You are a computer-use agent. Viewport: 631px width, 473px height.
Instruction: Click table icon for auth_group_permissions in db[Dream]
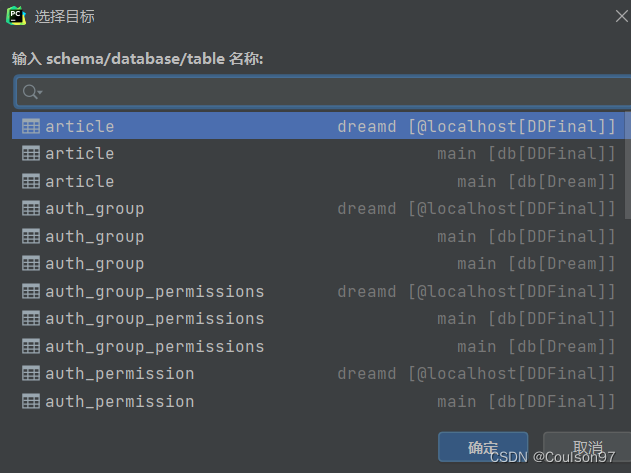[31, 346]
